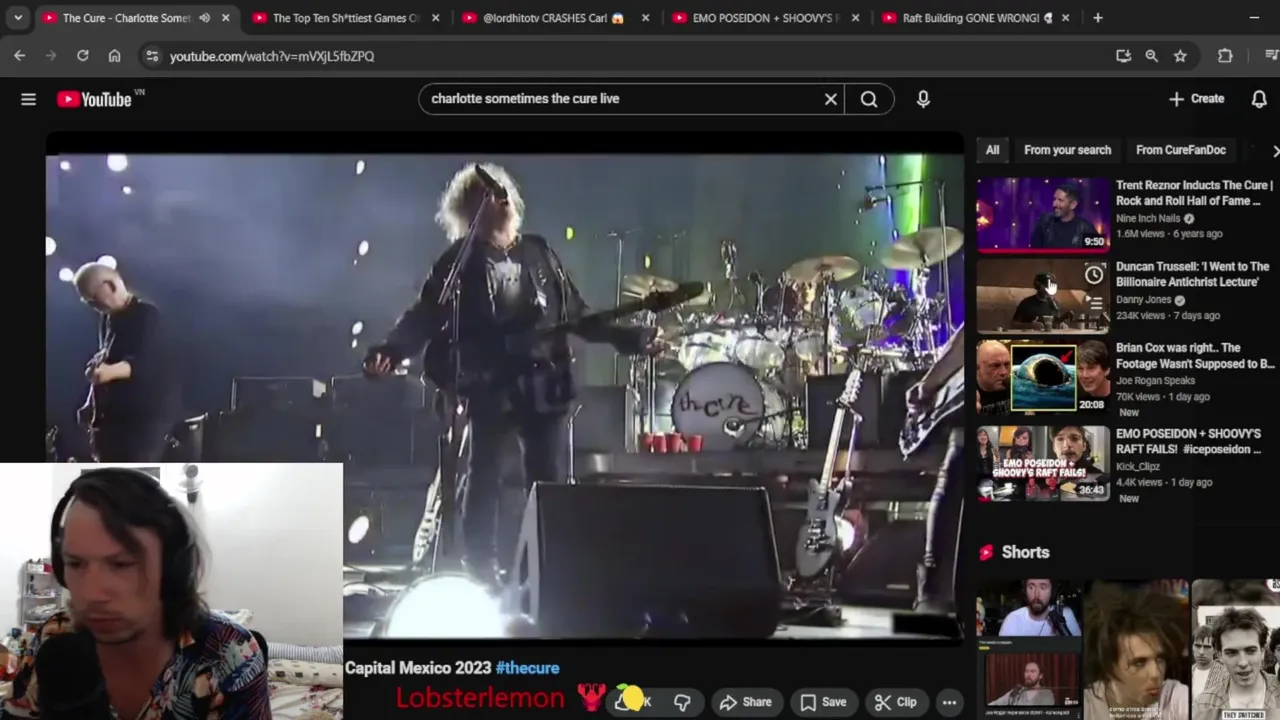Close The Cure - Charlotte Sometimes tab
The width and height of the screenshot is (1280, 720).
226,18
